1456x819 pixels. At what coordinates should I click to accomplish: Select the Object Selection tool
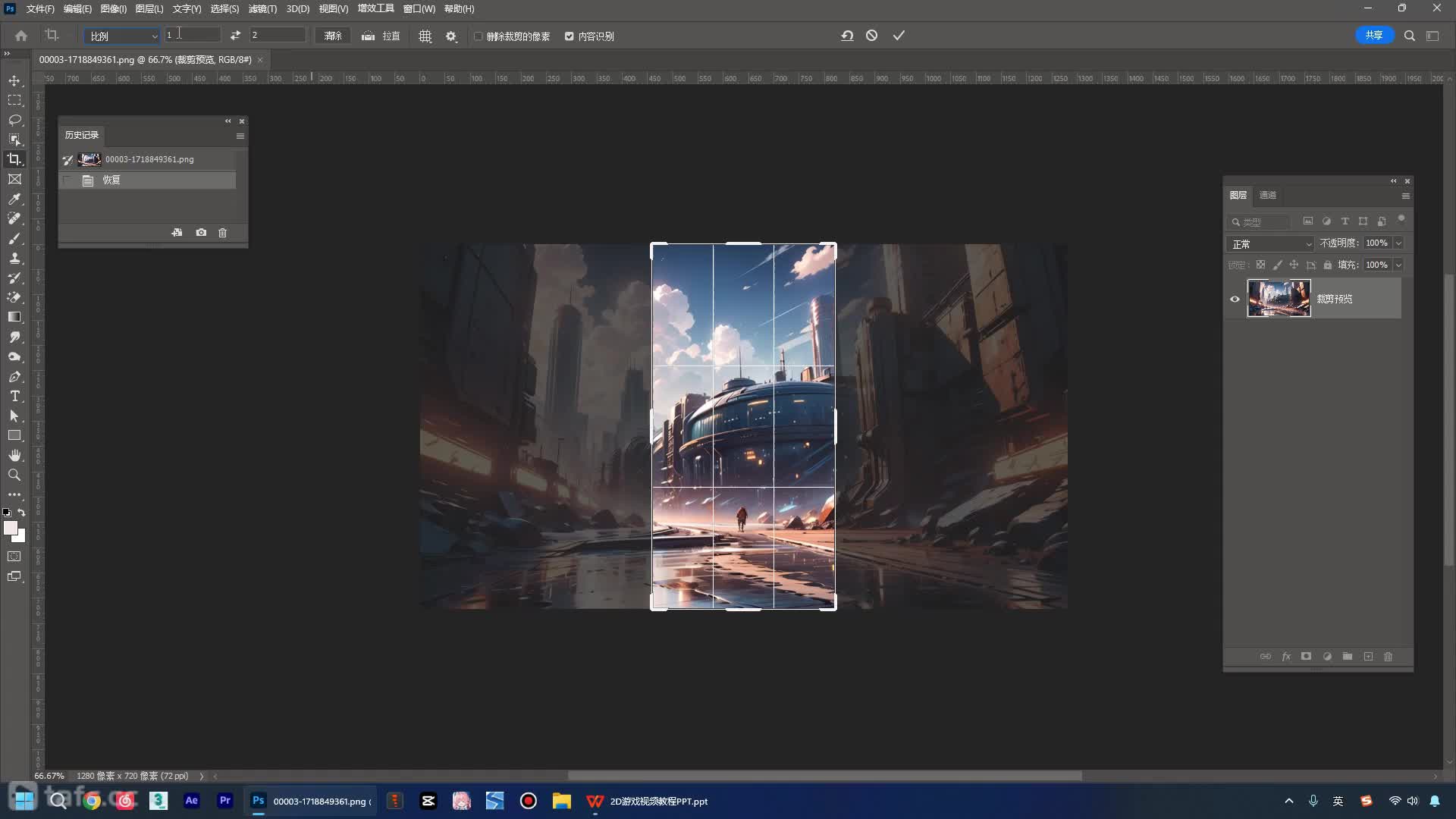tap(14, 140)
